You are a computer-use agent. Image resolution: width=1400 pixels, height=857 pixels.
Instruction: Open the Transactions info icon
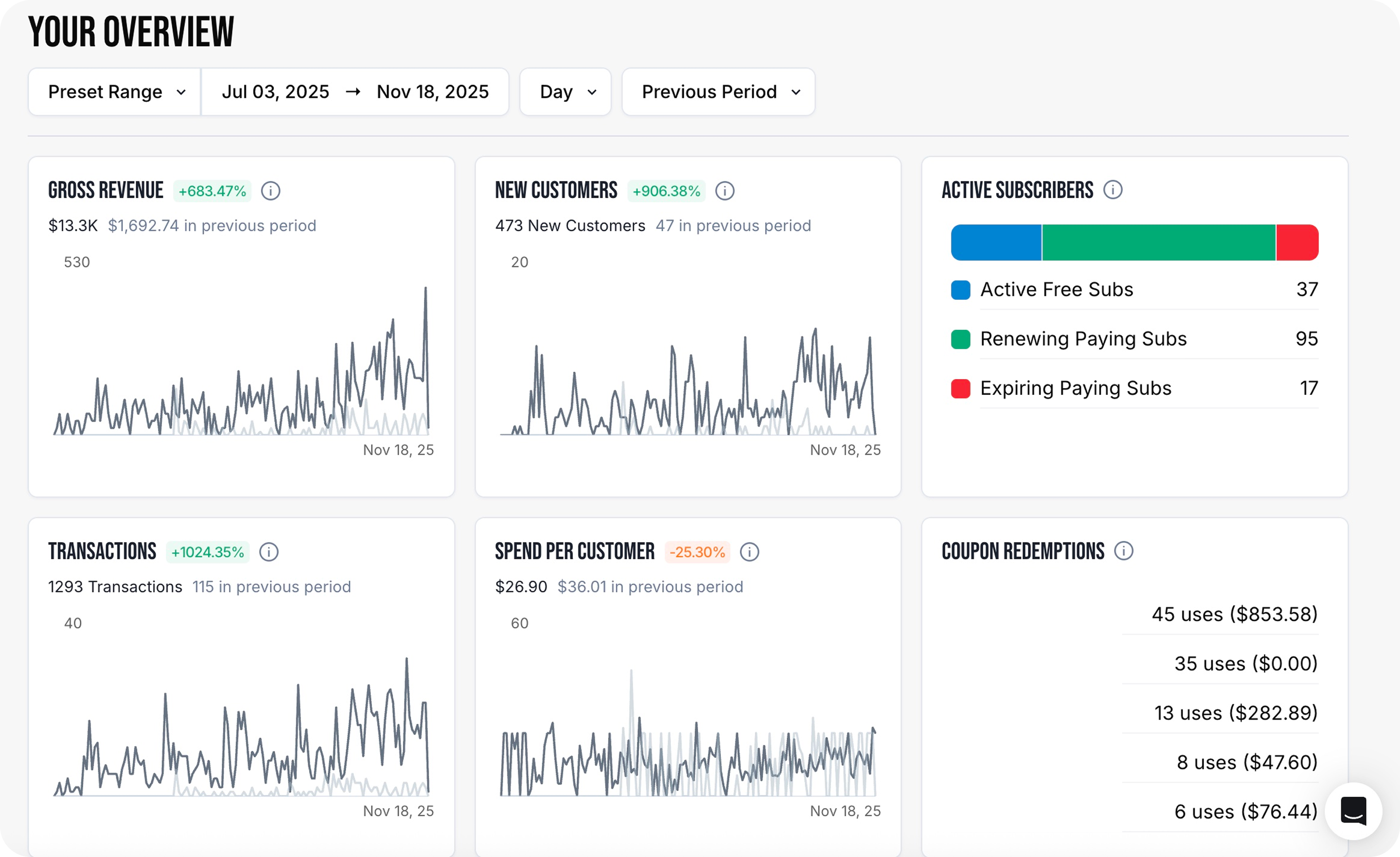point(269,552)
